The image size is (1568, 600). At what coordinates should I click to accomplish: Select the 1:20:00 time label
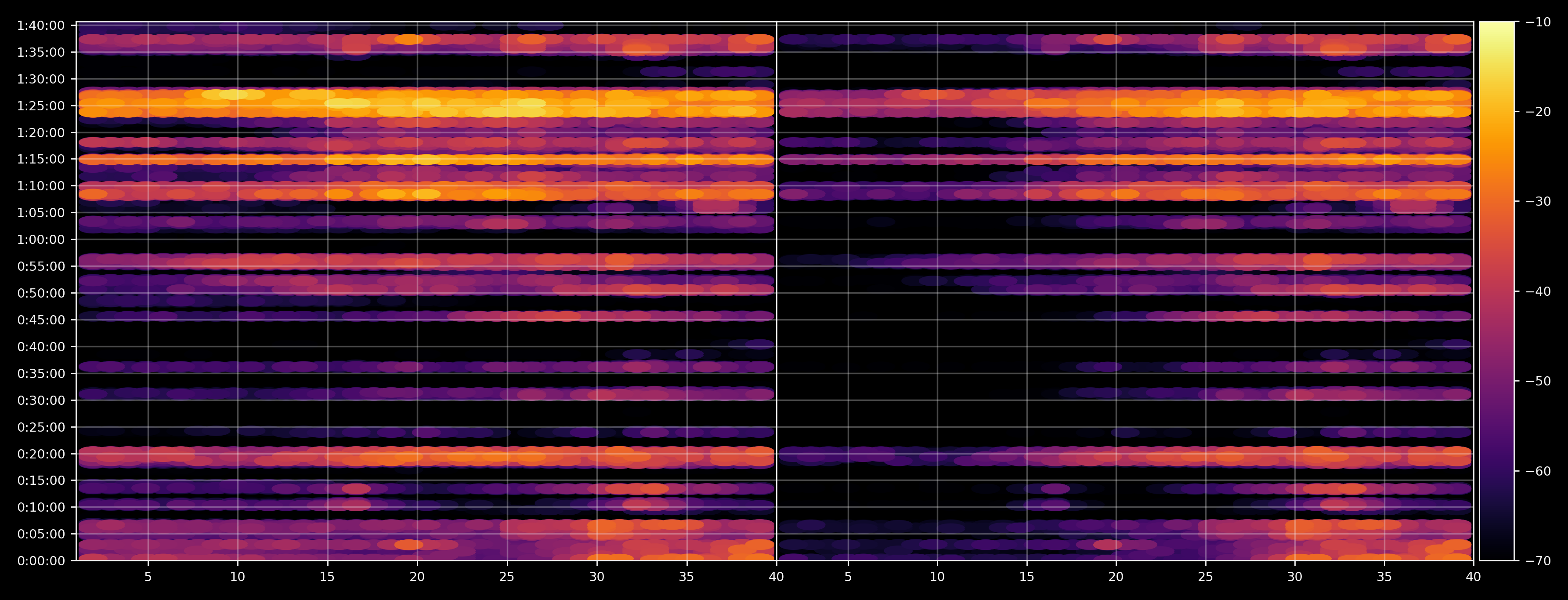point(41,133)
